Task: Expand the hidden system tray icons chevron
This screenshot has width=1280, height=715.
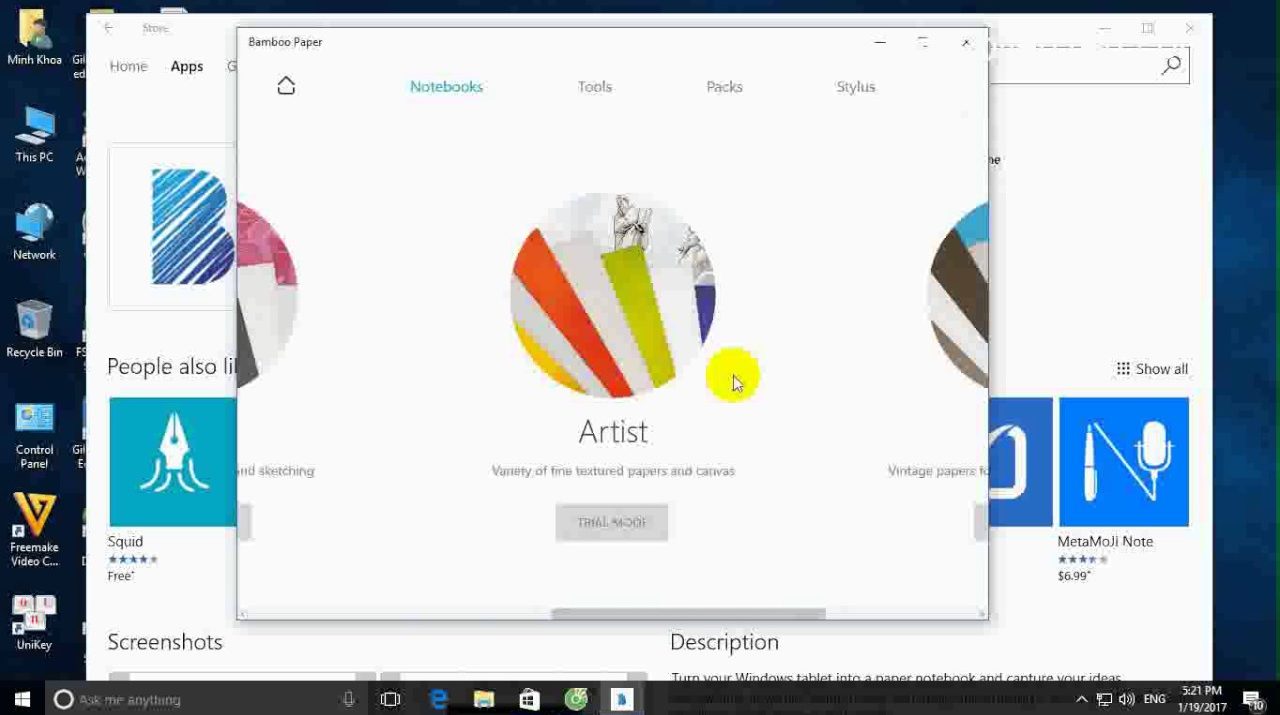Action: pyautogui.click(x=1081, y=699)
